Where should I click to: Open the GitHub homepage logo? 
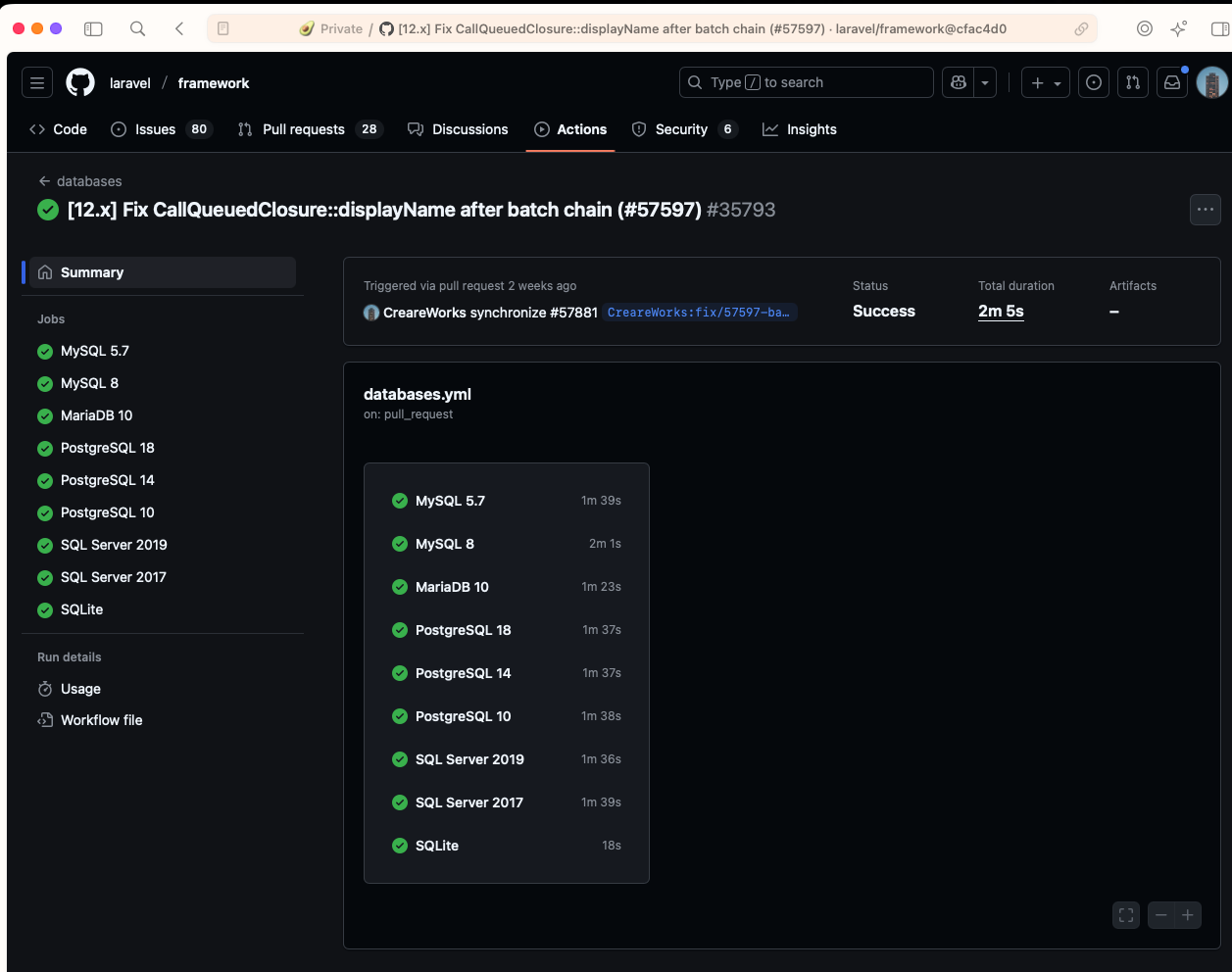[x=80, y=83]
